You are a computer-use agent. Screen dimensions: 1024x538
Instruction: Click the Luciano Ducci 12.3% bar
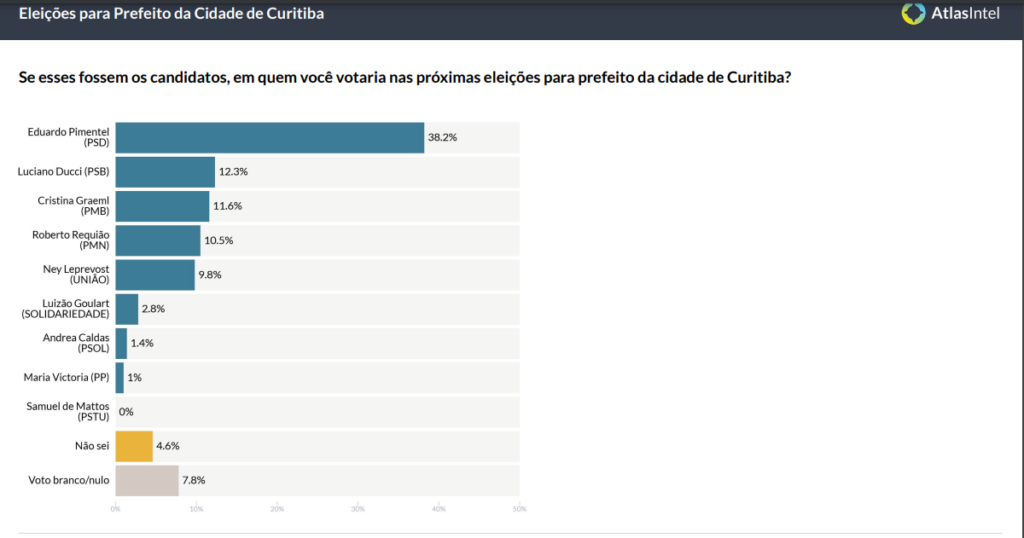tap(165, 172)
